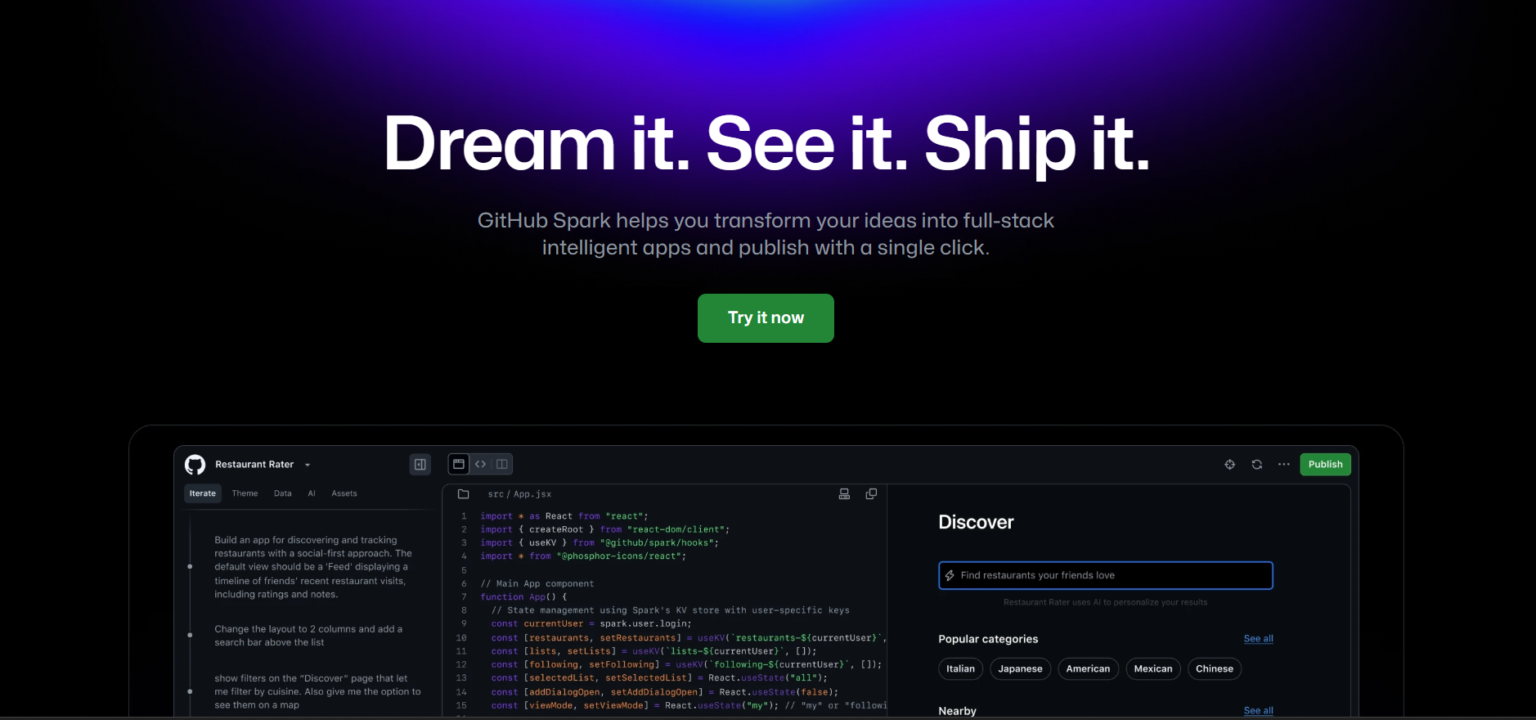Click the folder icon beside src/App.jsx

click(x=463, y=494)
